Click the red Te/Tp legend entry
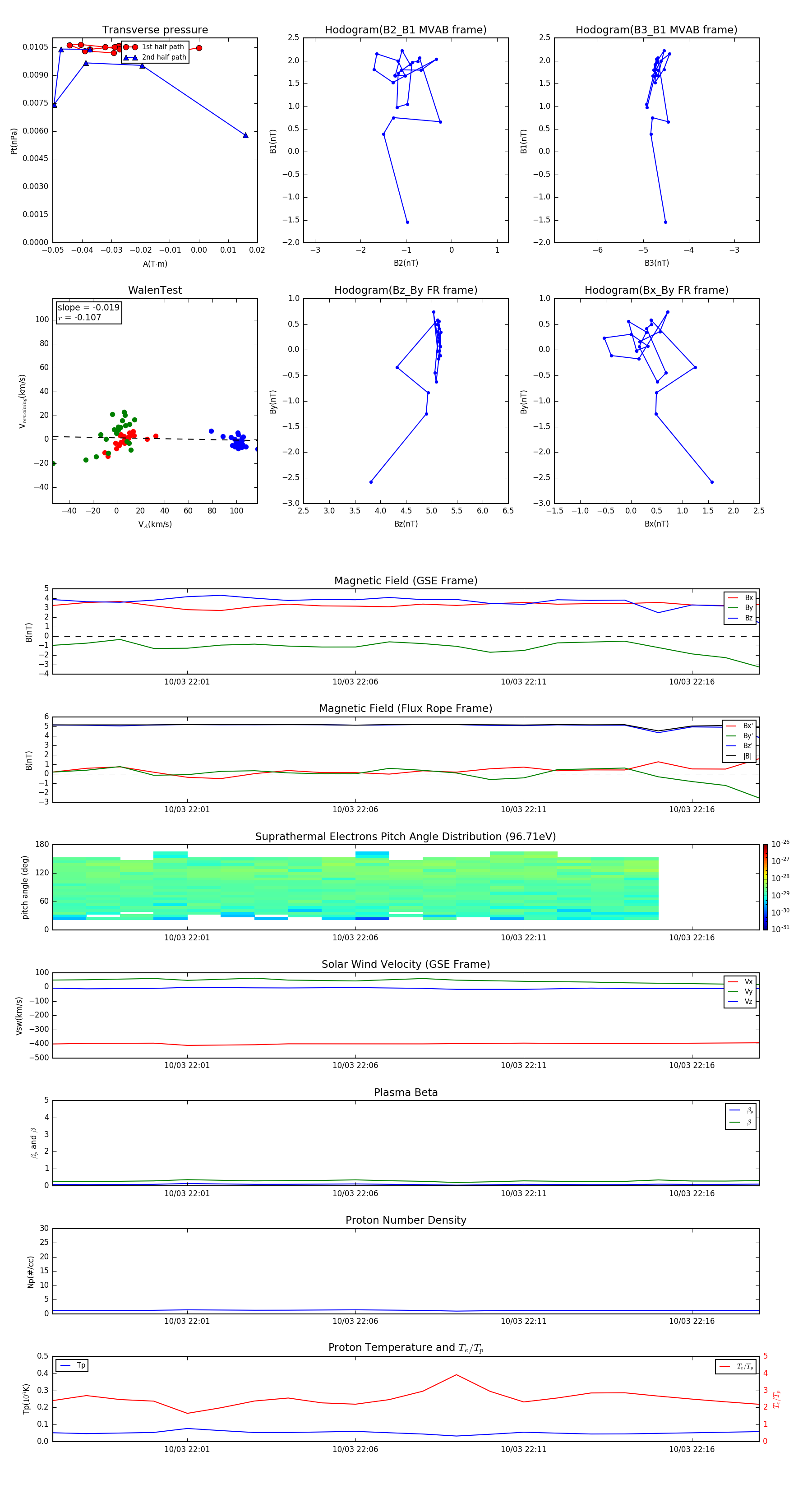This screenshot has width=812, height=1489. (736, 1366)
